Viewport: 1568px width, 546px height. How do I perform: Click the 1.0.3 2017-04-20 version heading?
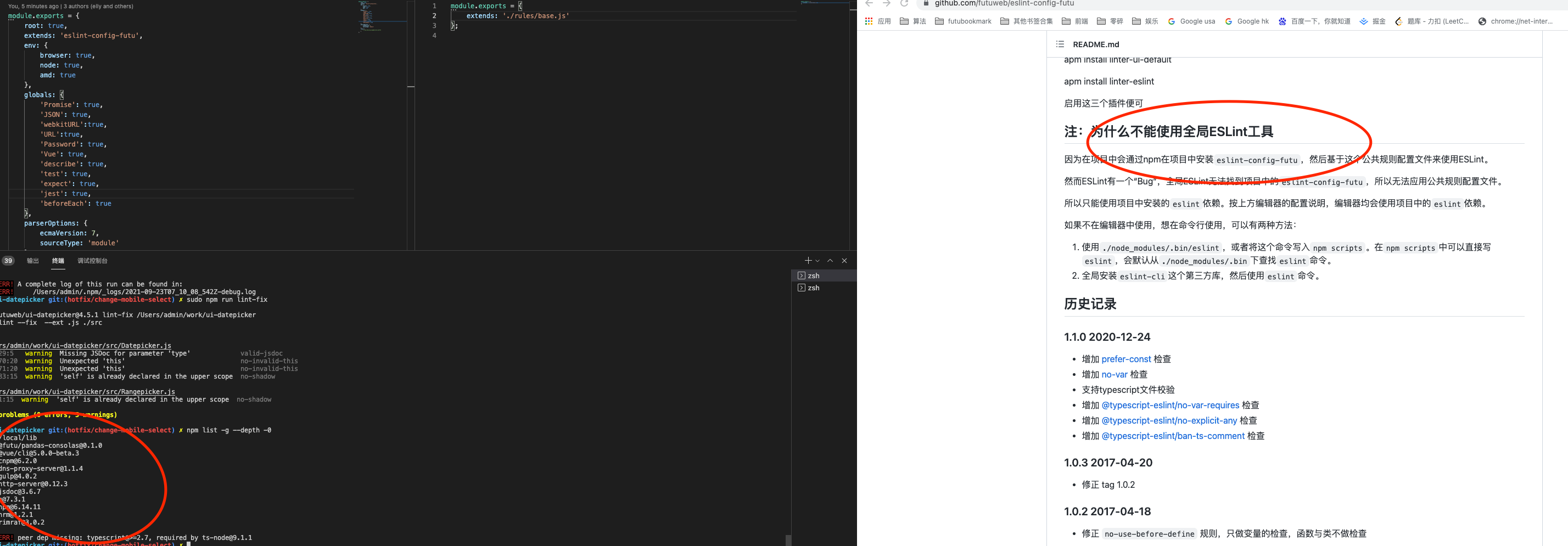[1108, 463]
